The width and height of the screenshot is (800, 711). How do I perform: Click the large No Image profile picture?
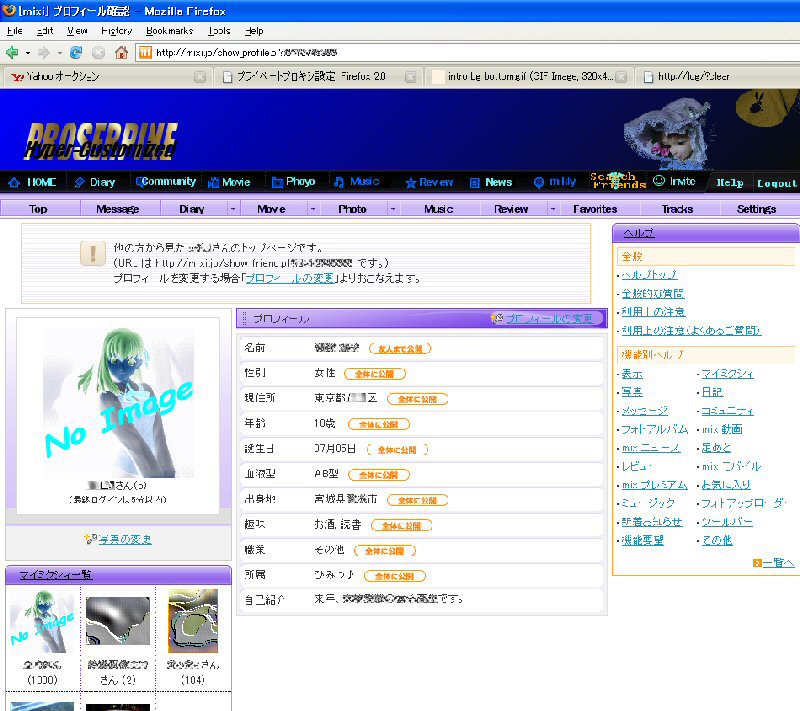(118, 402)
